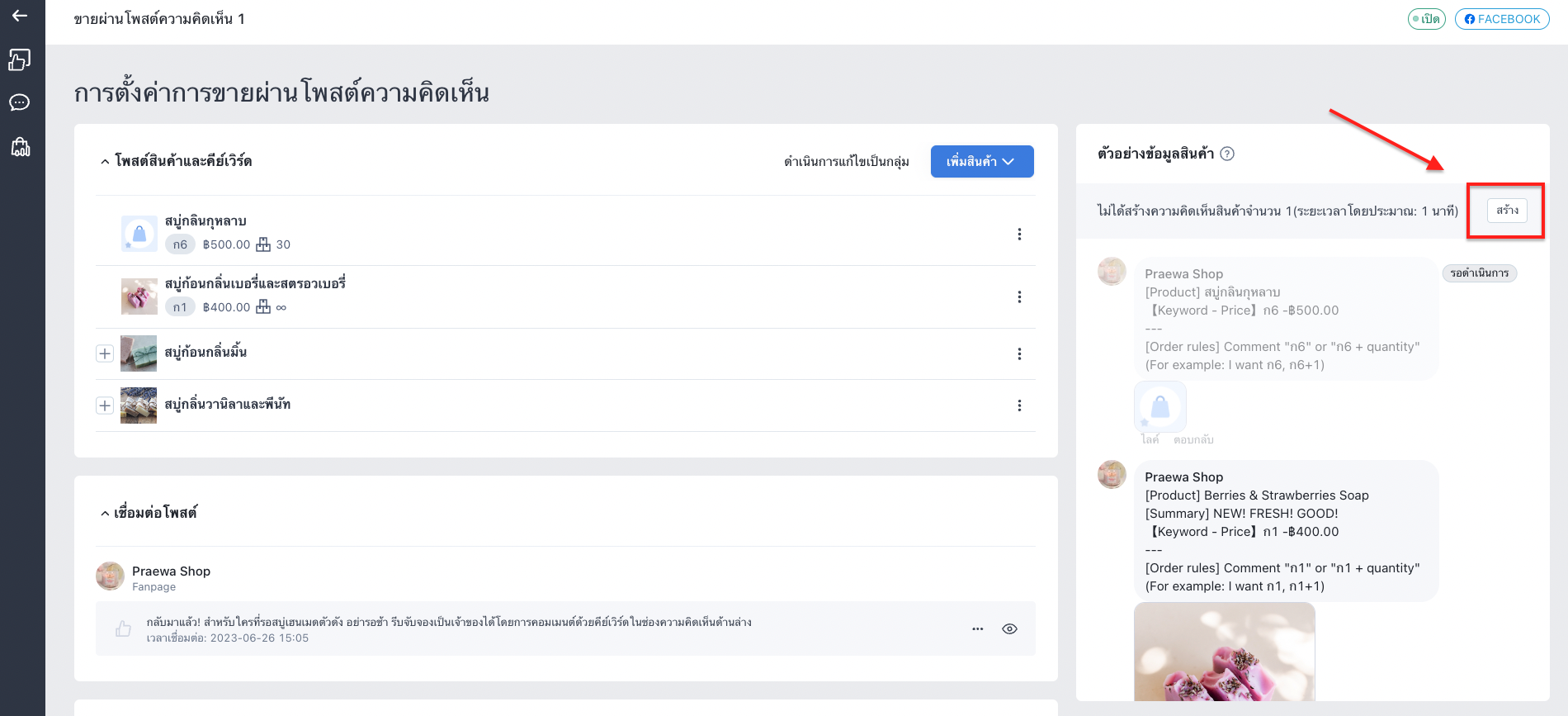Click the price ฿500.00
This screenshot has height=716, width=1568.
(x=226, y=244)
